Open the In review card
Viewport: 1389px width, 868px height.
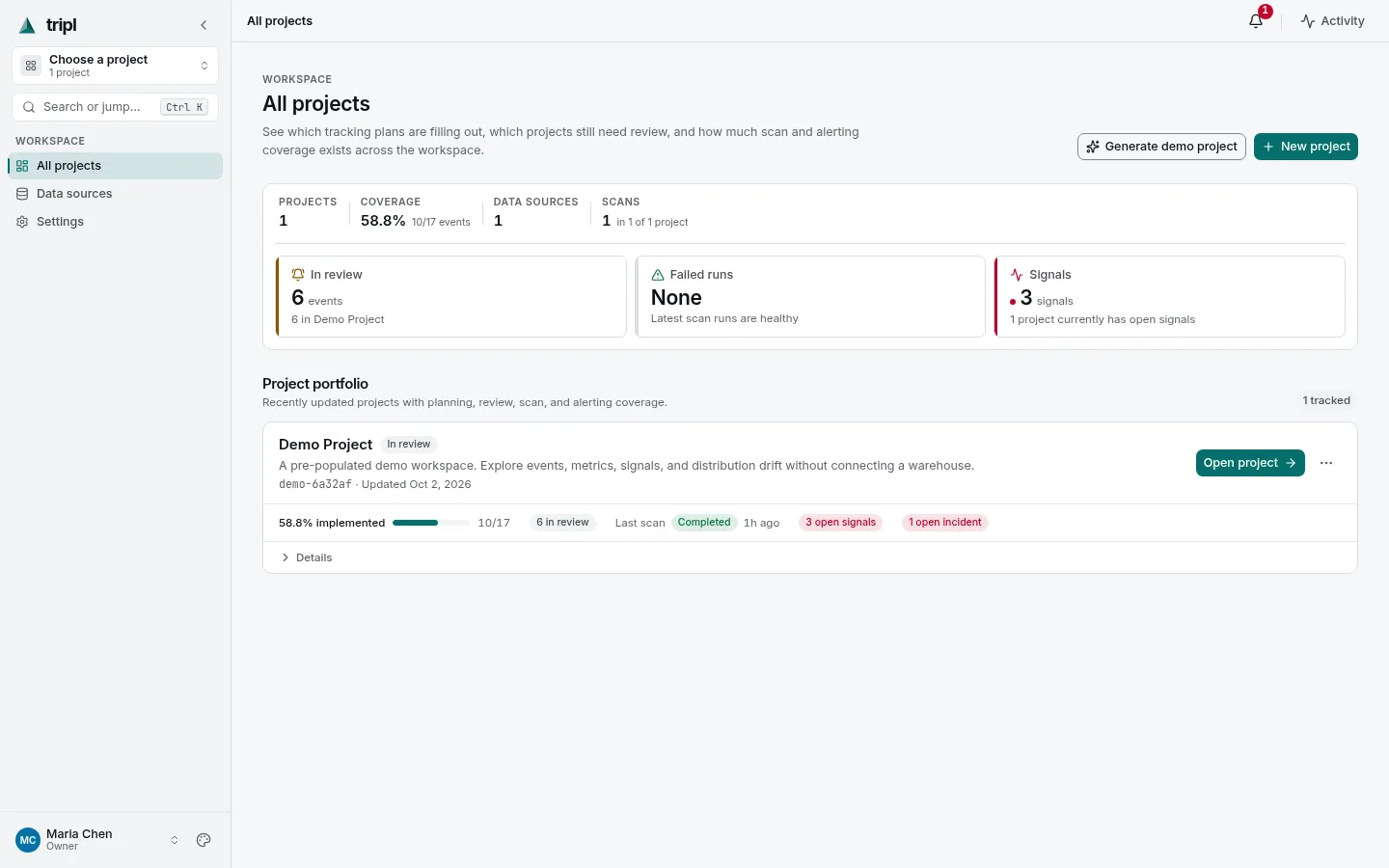point(450,296)
